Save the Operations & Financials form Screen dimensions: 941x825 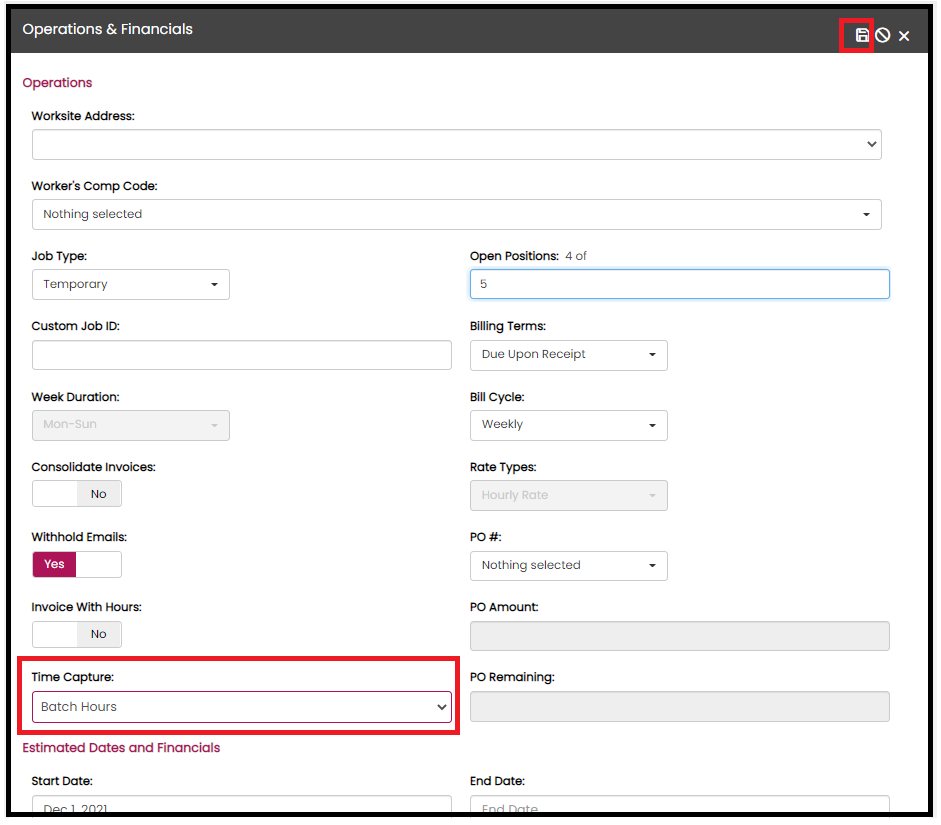(862, 35)
